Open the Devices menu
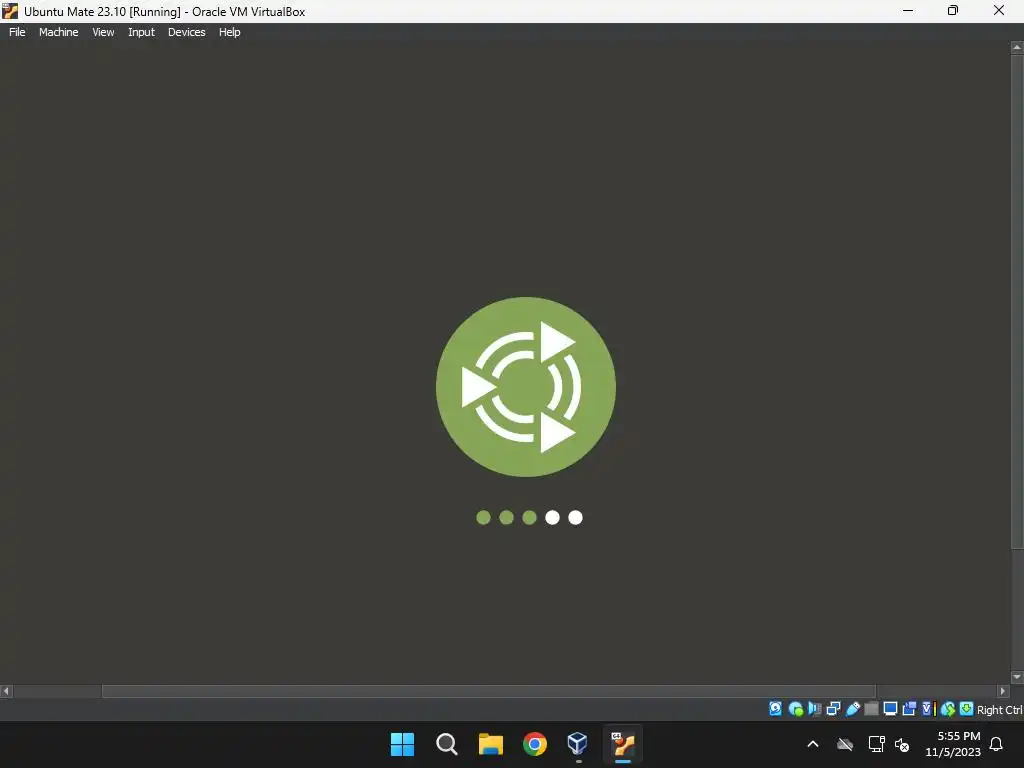1024x768 pixels. [187, 32]
